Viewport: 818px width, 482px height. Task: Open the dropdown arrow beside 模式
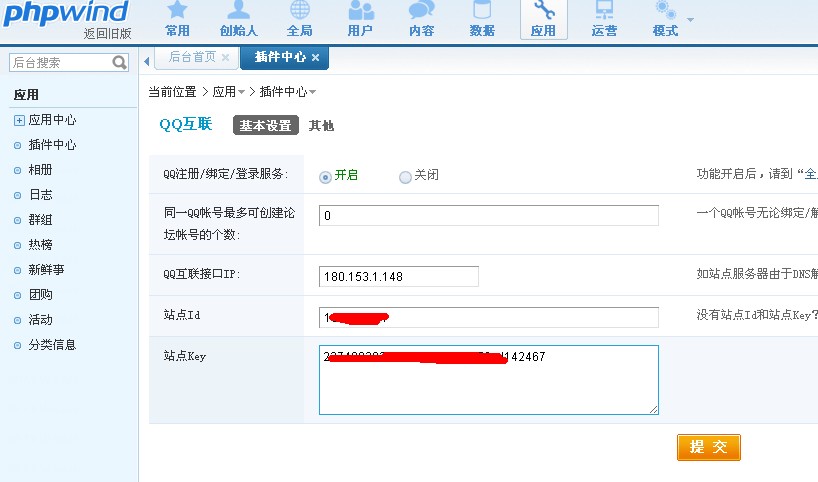tap(690, 20)
